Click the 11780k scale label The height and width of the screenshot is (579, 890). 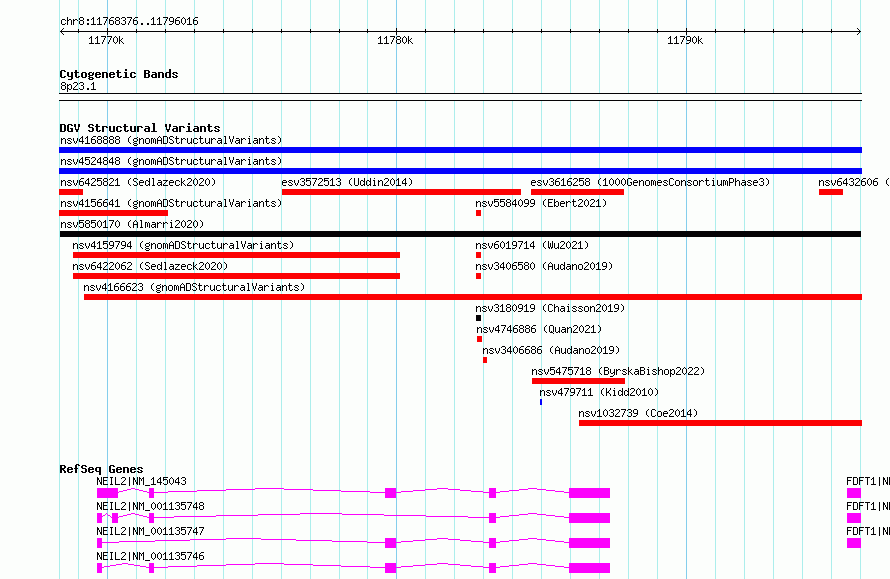coord(395,40)
